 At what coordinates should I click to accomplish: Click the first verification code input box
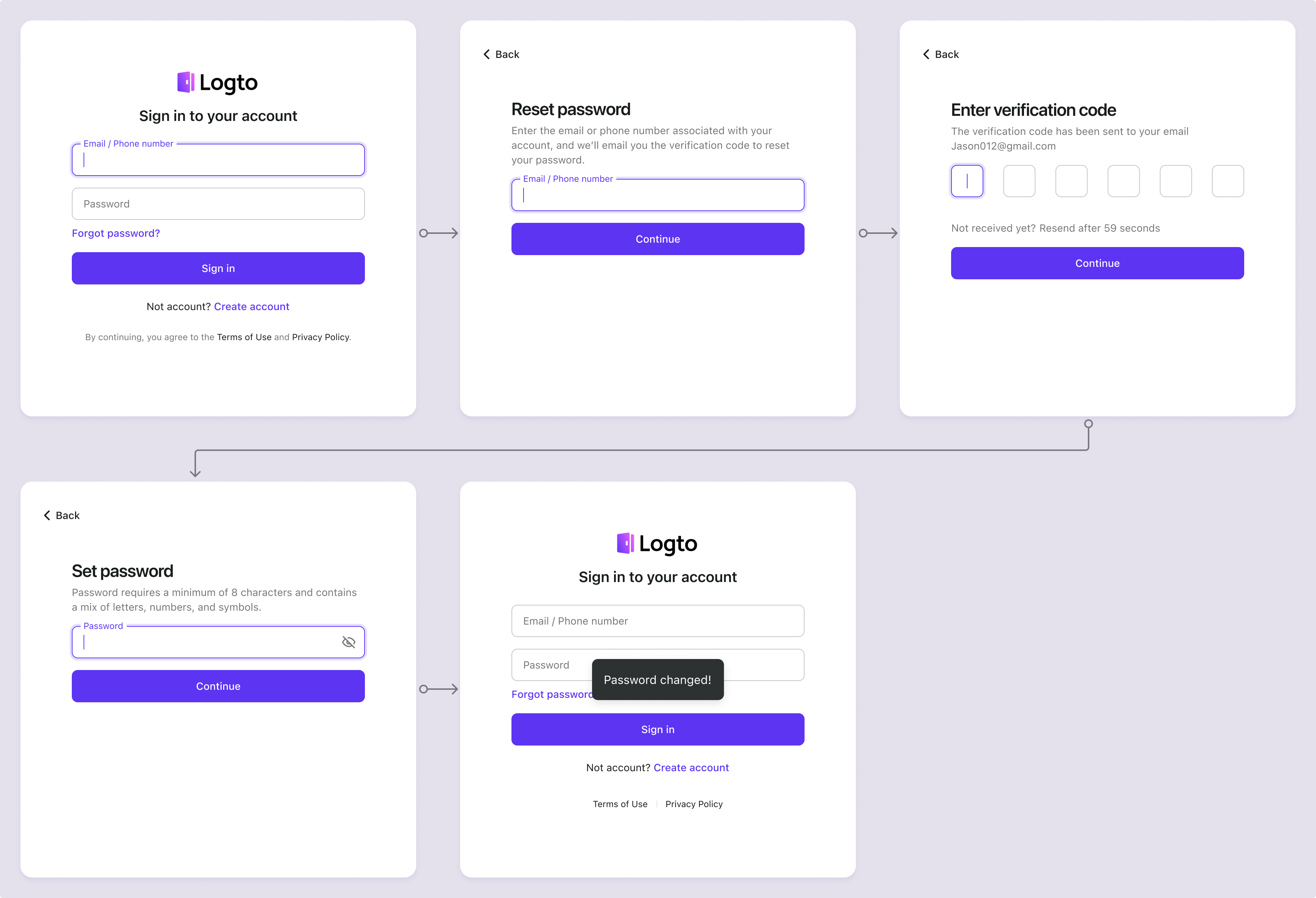click(967, 181)
